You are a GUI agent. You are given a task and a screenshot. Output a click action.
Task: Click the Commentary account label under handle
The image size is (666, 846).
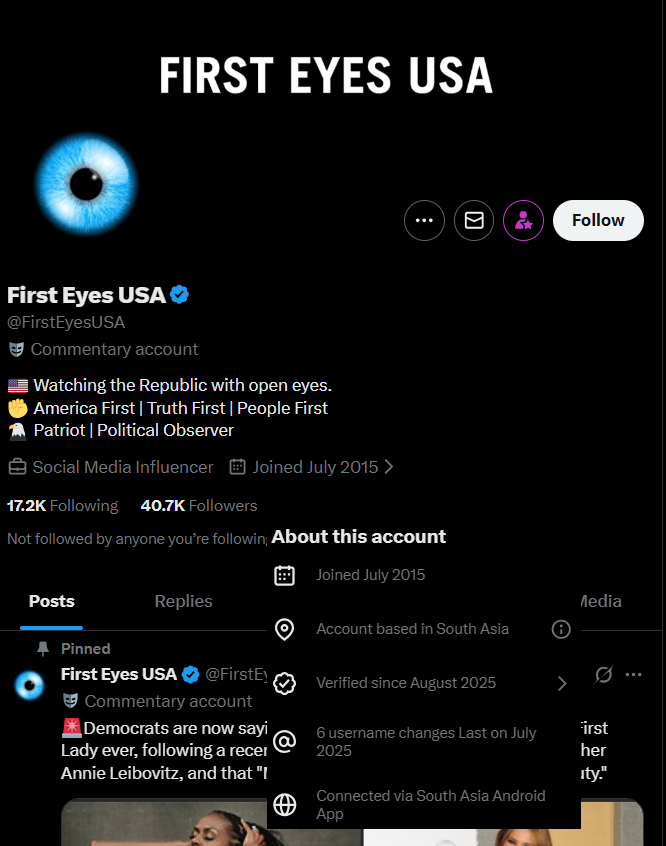tap(114, 349)
